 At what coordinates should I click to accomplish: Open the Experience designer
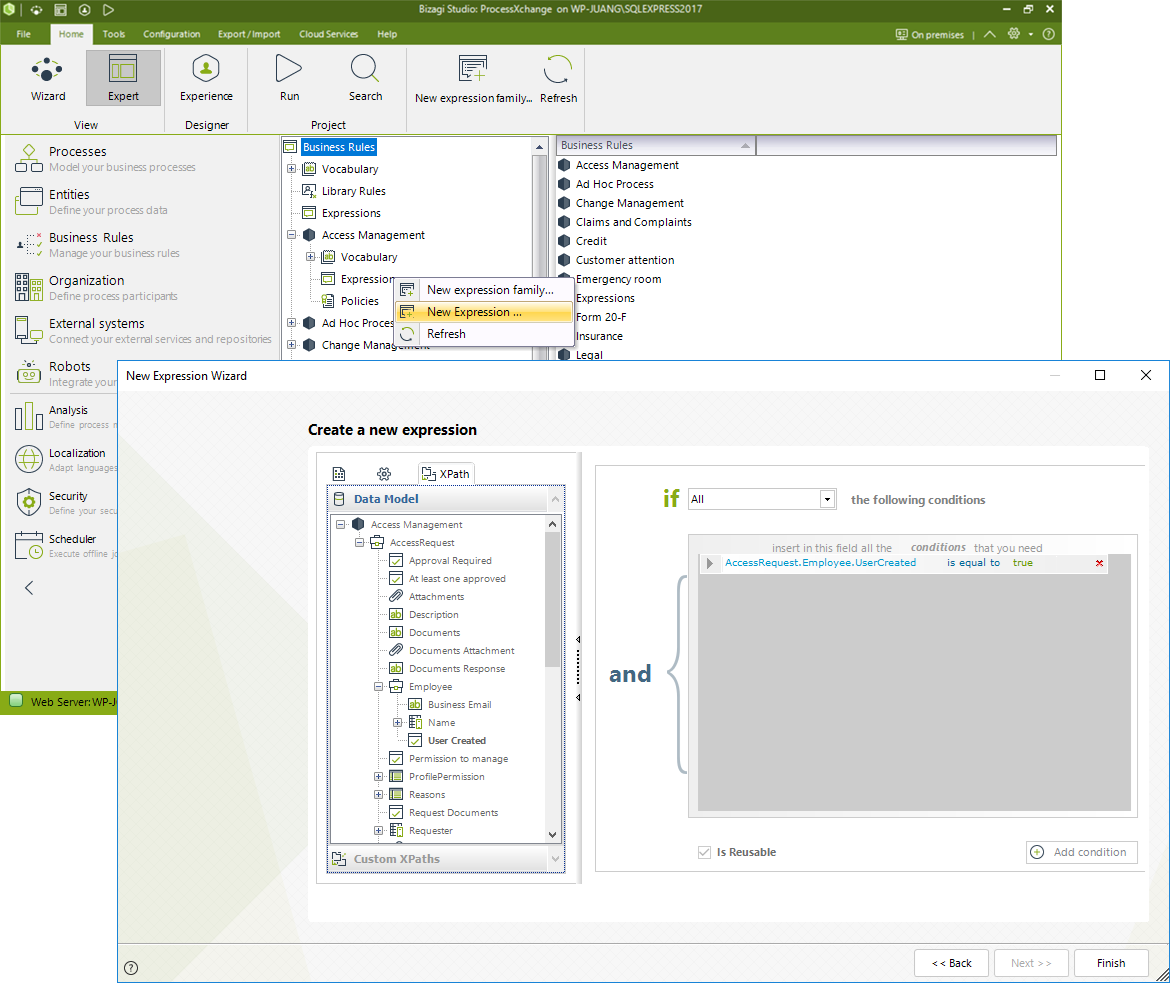pos(206,78)
